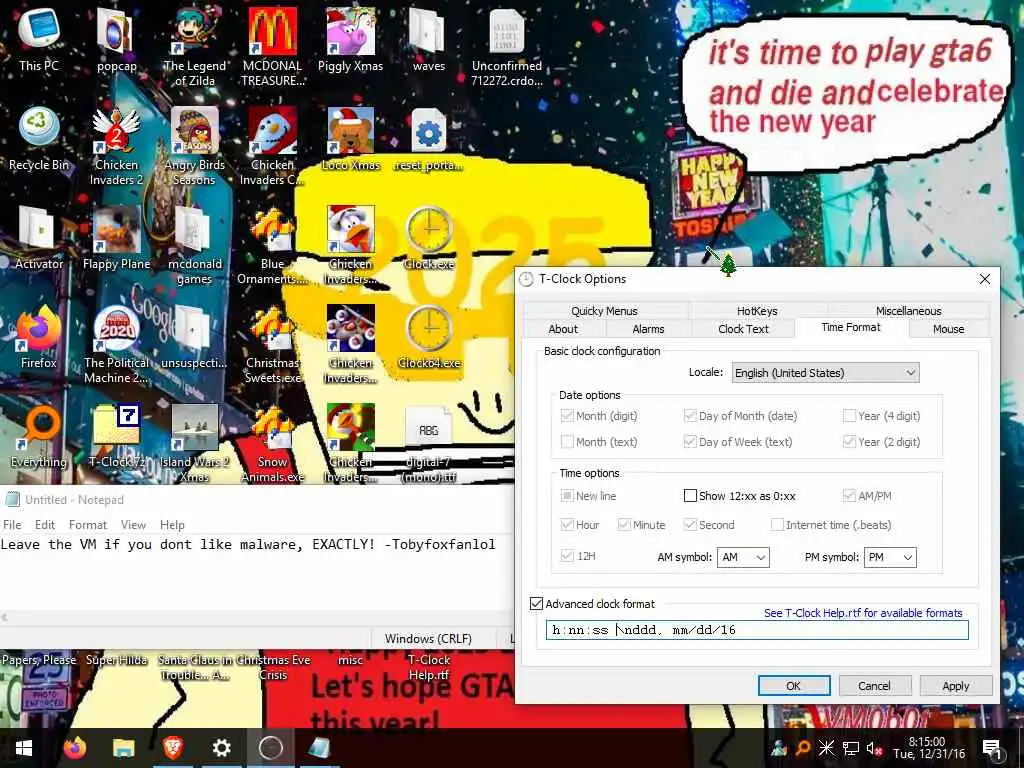Expand the PM symbol combo box

(x=890, y=557)
